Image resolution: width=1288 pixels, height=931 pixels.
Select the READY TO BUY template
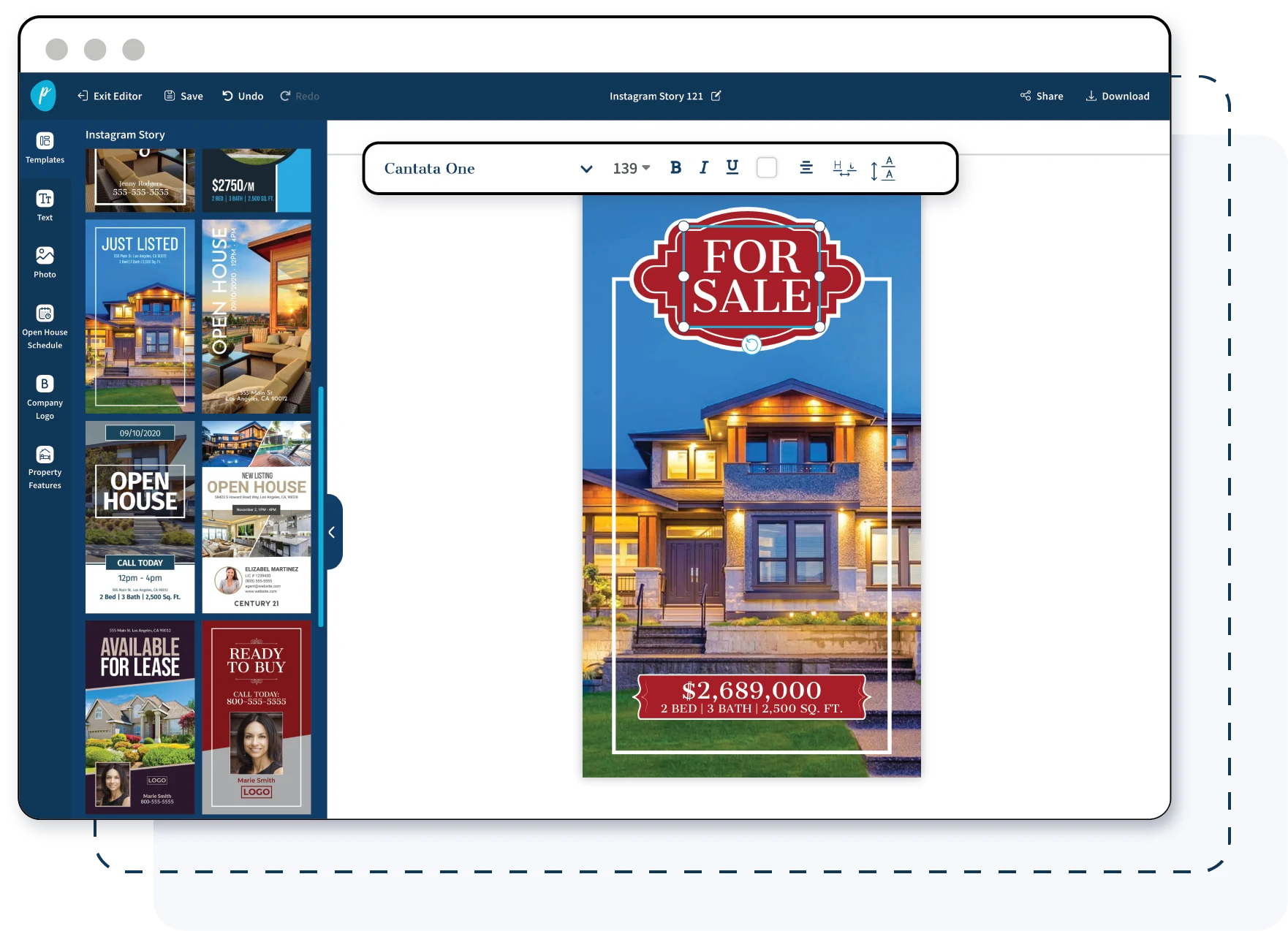click(257, 718)
